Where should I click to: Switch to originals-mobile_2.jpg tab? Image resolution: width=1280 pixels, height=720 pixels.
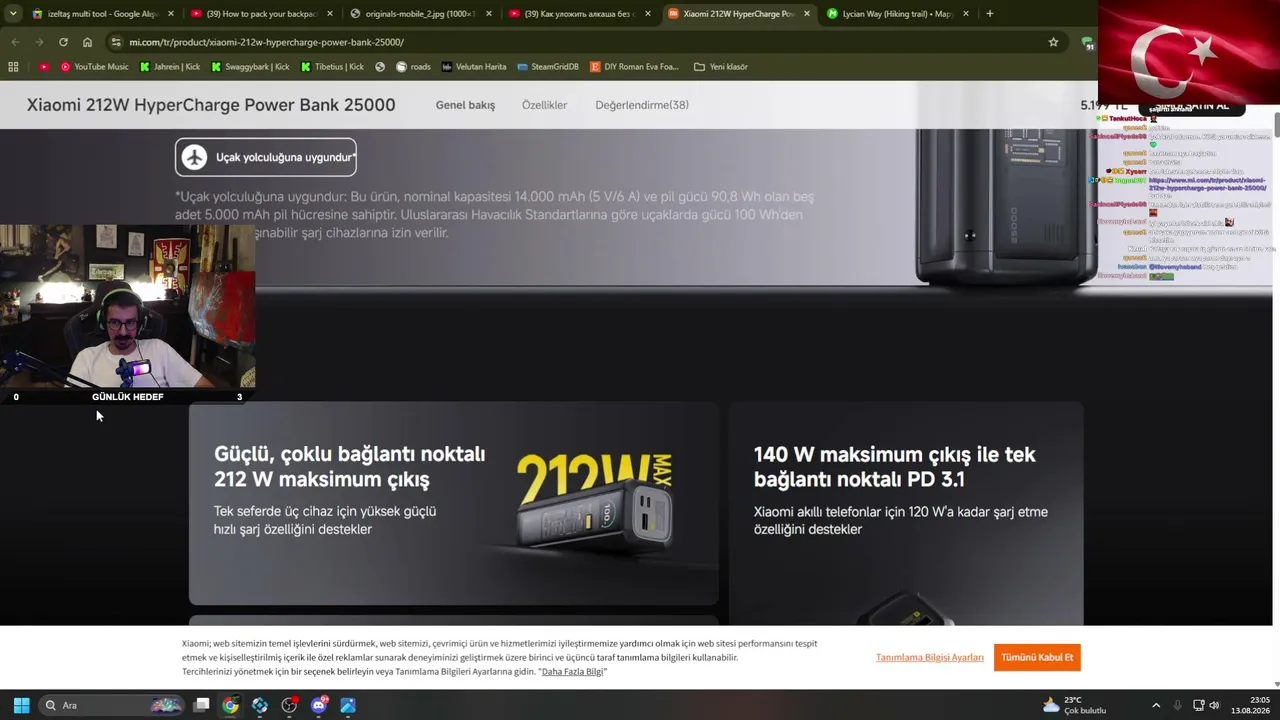point(421,14)
